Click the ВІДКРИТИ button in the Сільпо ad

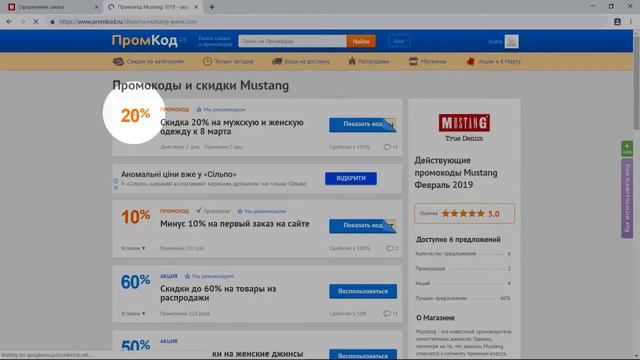pos(351,178)
